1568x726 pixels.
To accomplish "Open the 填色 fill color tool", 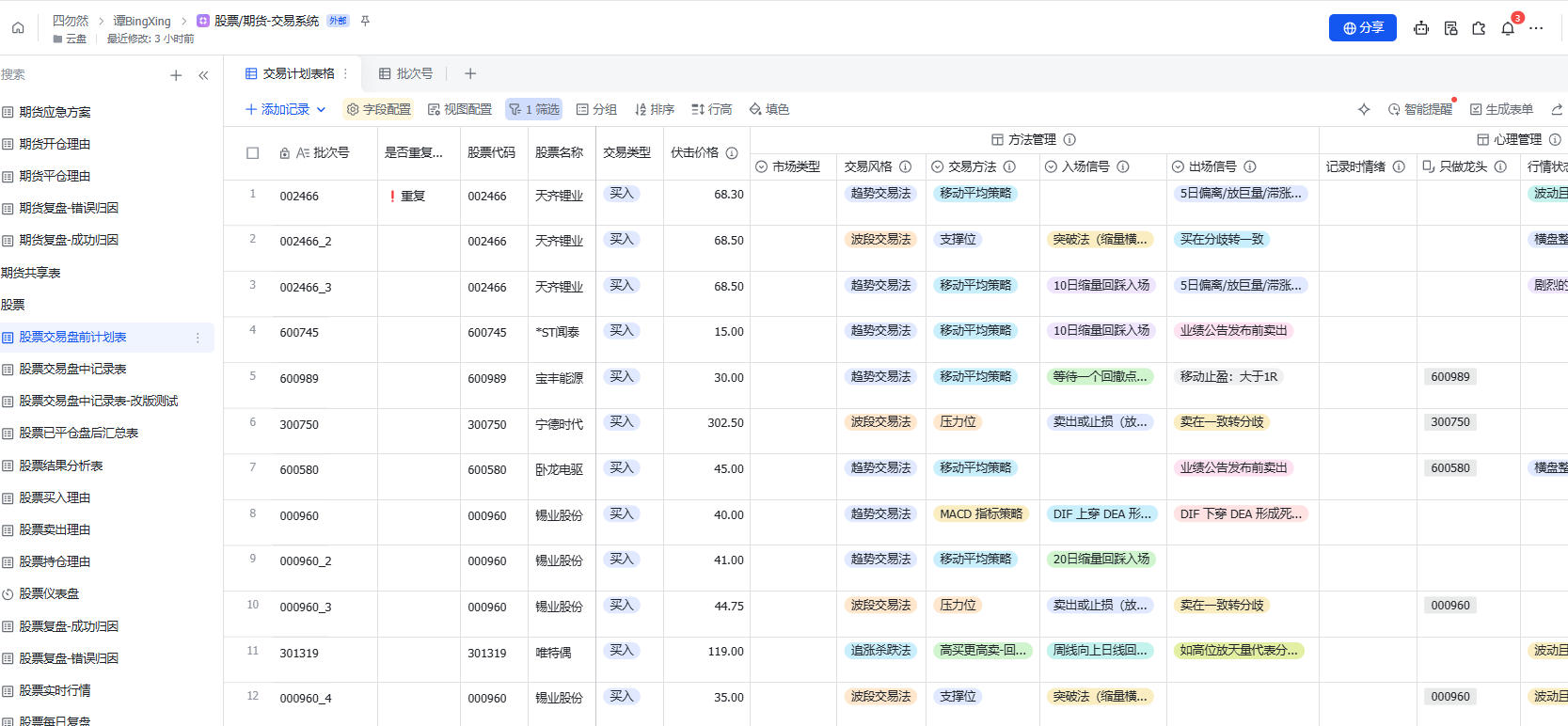I will [x=769, y=109].
